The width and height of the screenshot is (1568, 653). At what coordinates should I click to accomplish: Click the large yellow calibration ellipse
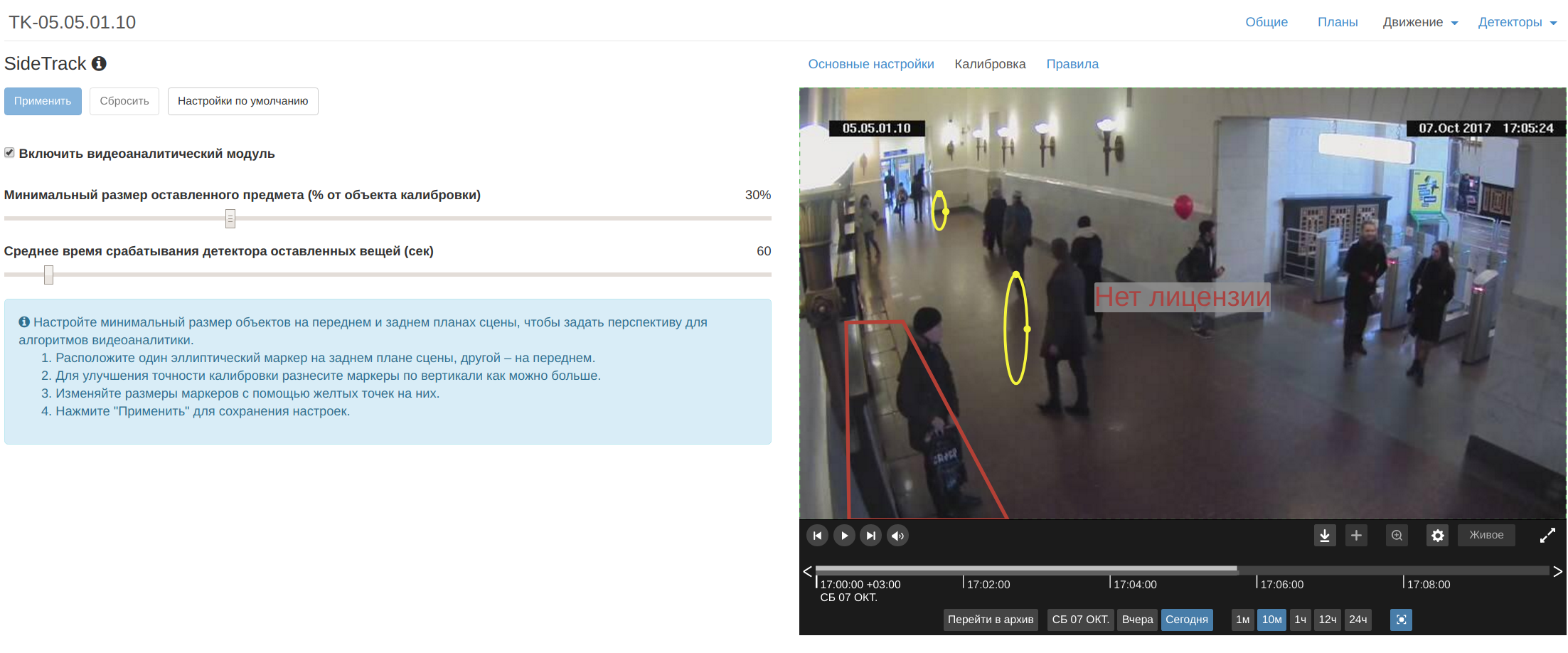coord(1016,329)
